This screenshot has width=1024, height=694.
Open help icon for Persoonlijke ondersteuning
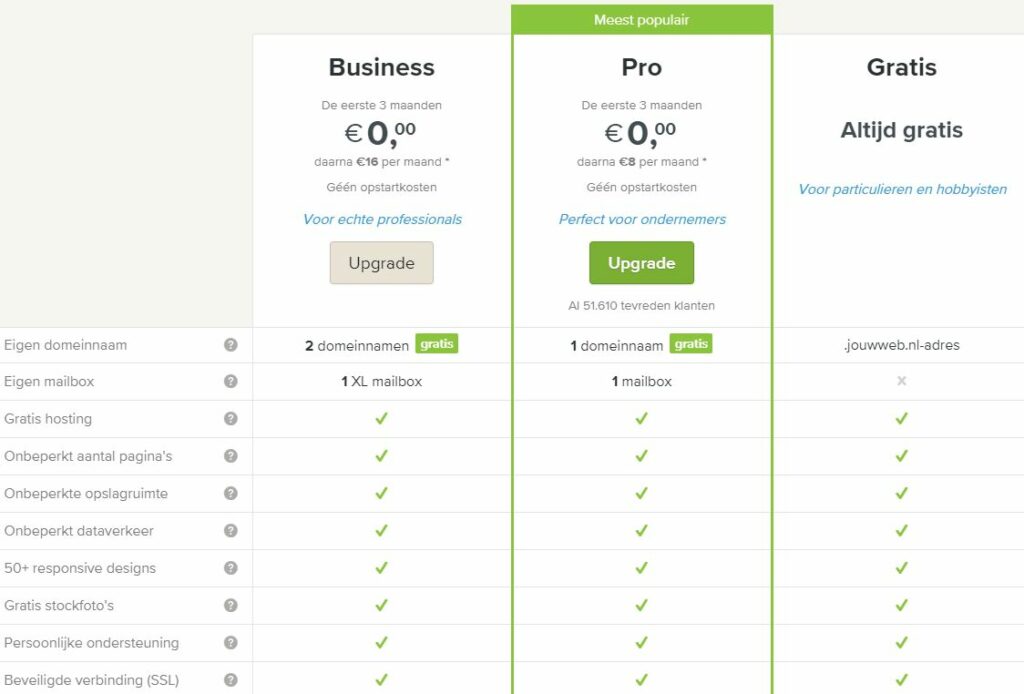pos(231,643)
